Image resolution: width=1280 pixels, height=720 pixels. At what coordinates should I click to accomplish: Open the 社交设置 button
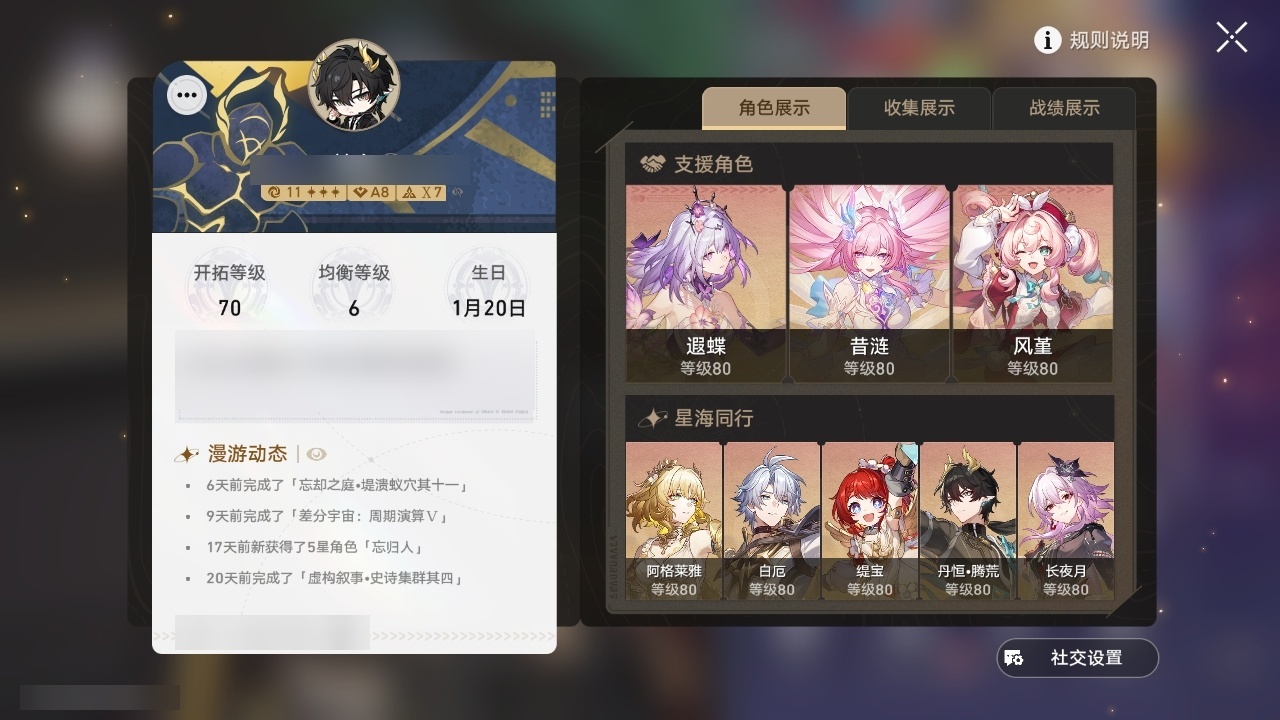pos(1077,658)
